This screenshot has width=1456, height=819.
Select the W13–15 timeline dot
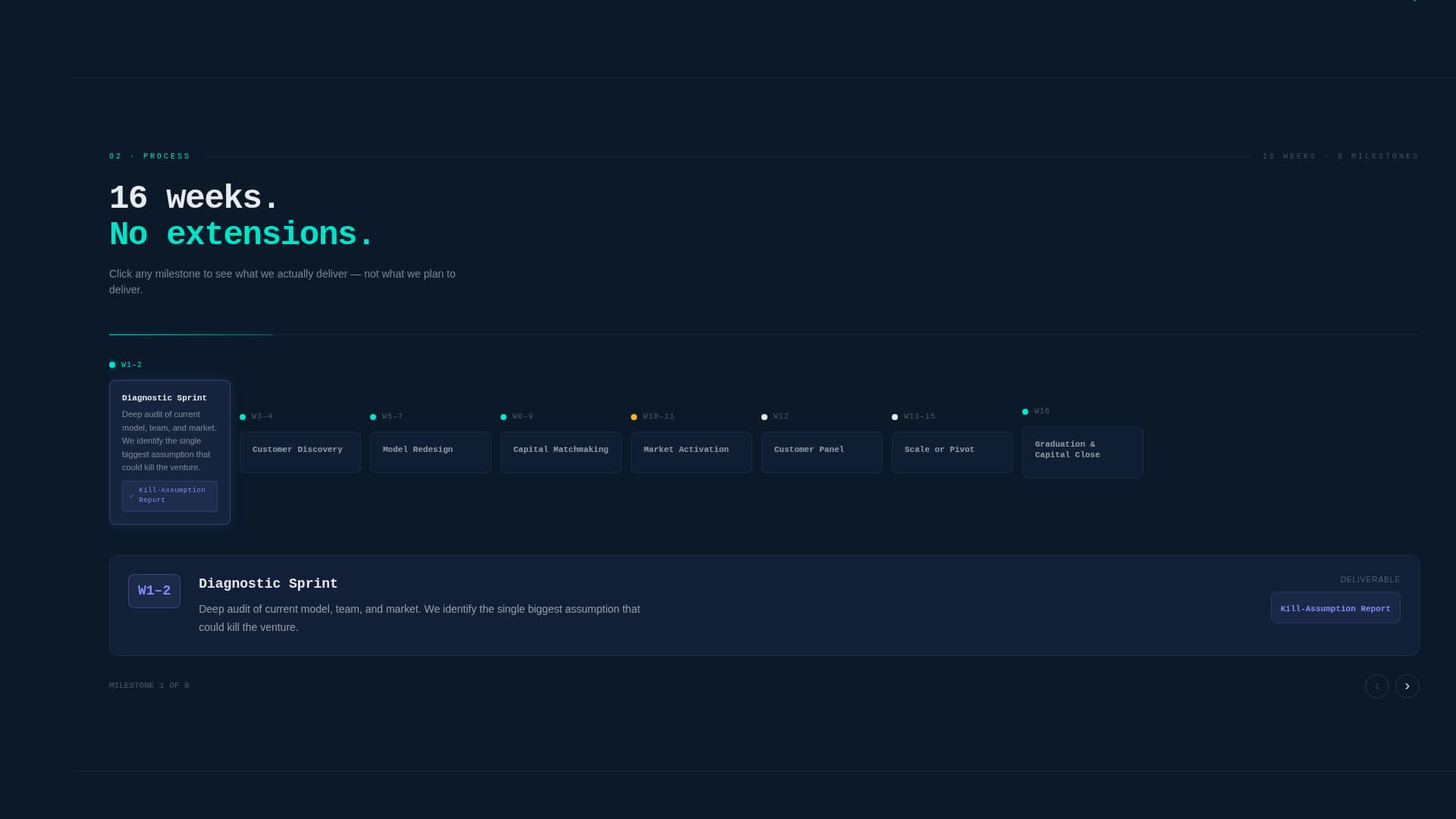(x=895, y=417)
